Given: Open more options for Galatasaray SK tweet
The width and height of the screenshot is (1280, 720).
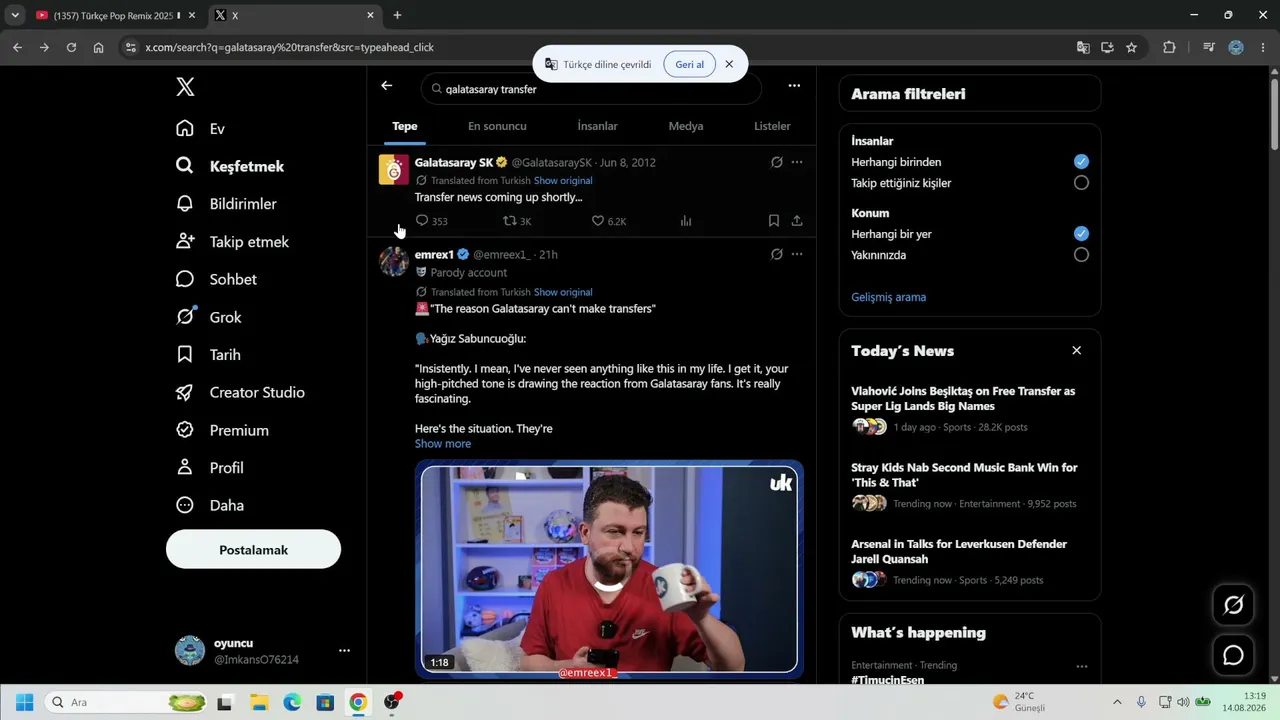Looking at the screenshot, I should (797, 162).
